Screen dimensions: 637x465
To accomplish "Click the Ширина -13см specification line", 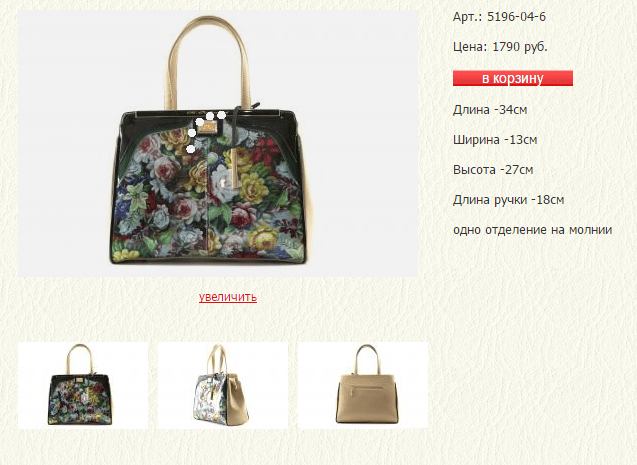I will point(495,140).
